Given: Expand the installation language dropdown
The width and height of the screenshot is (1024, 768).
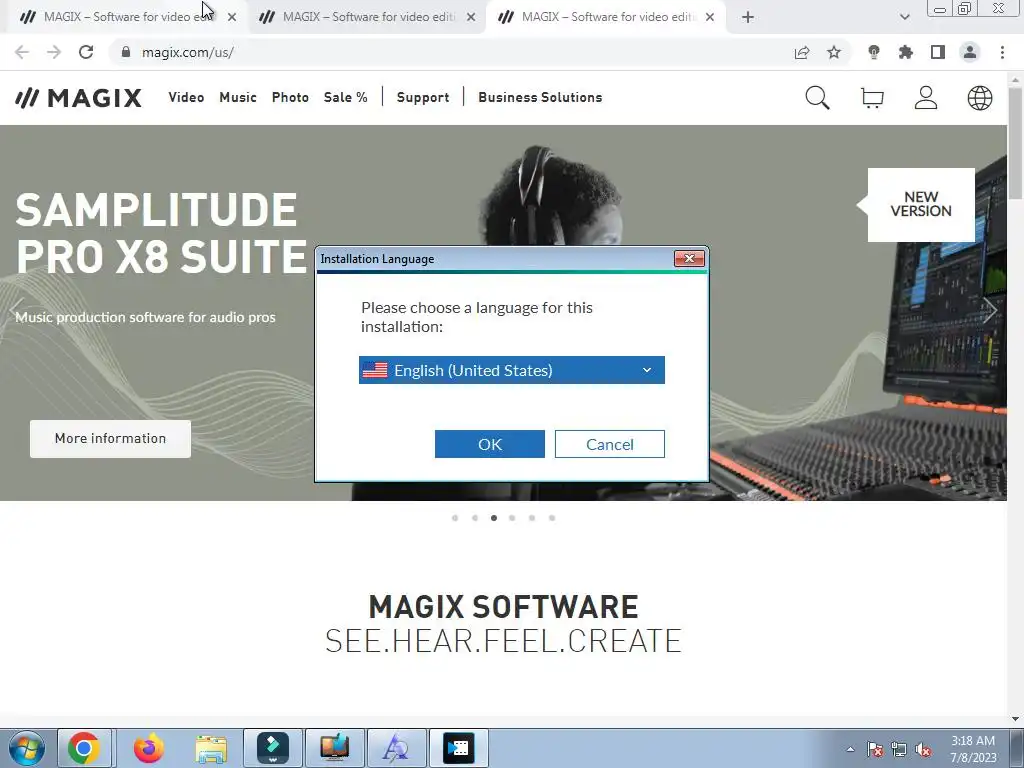Looking at the screenshot, I should [511, 370].
